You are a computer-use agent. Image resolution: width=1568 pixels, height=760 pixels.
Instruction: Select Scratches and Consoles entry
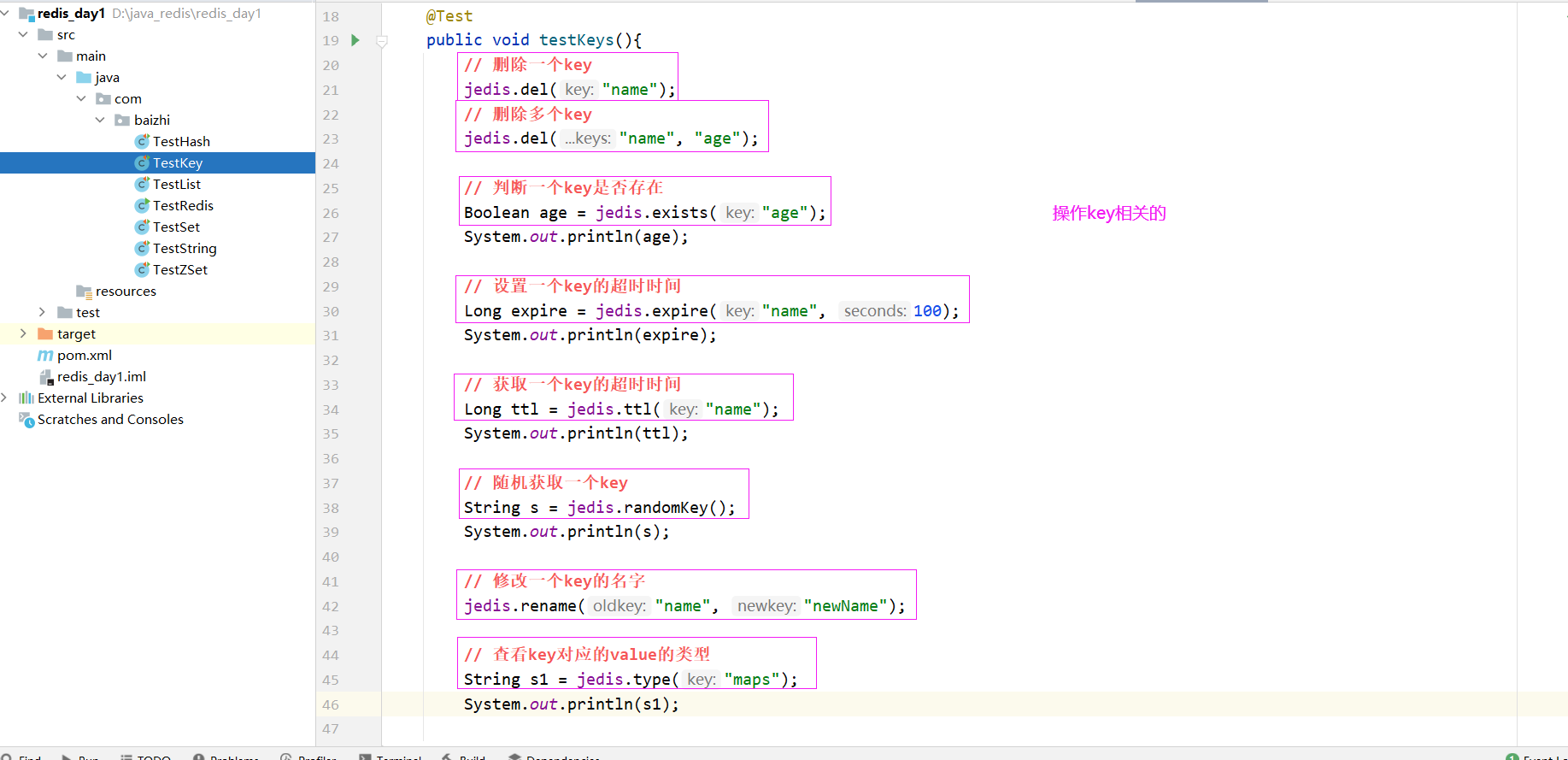tap(110, 419)
